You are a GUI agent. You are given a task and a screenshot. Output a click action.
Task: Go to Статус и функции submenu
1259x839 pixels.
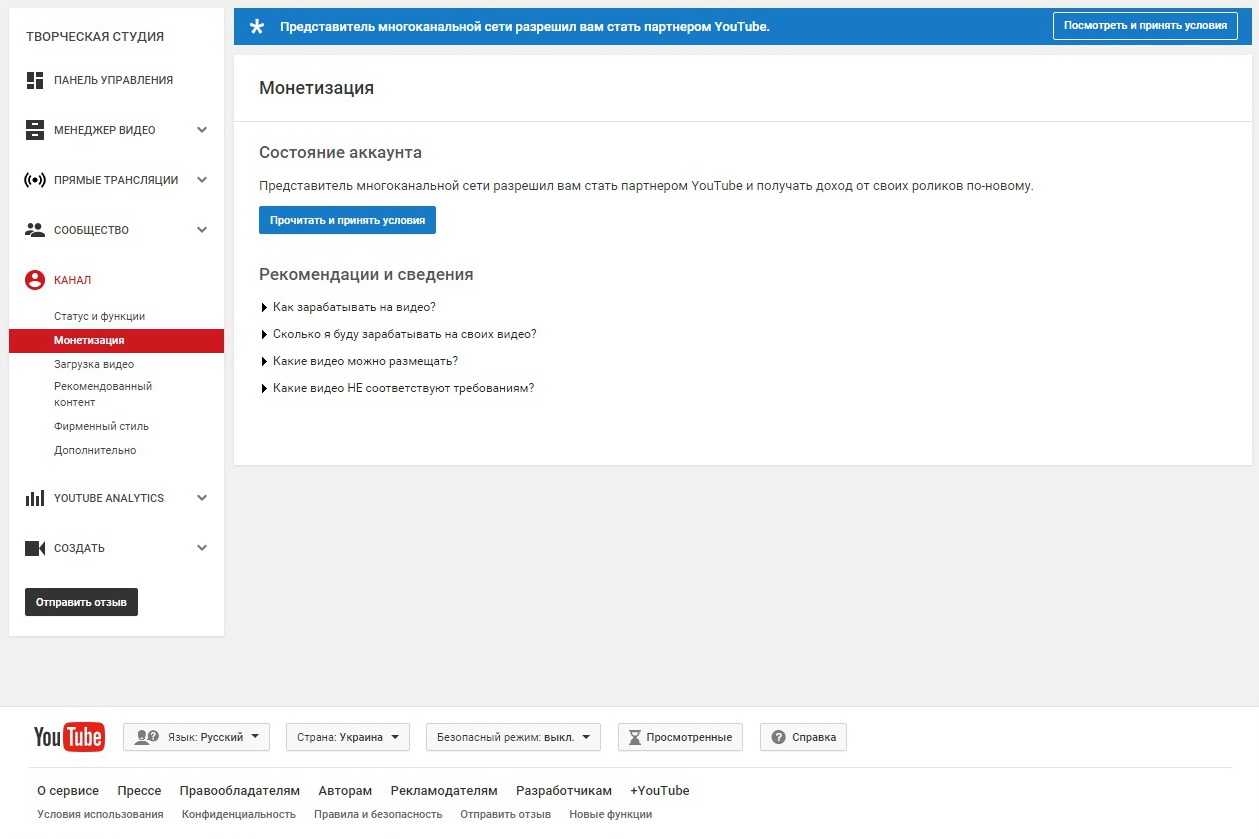pyautogui.click(x=99, y=316)
